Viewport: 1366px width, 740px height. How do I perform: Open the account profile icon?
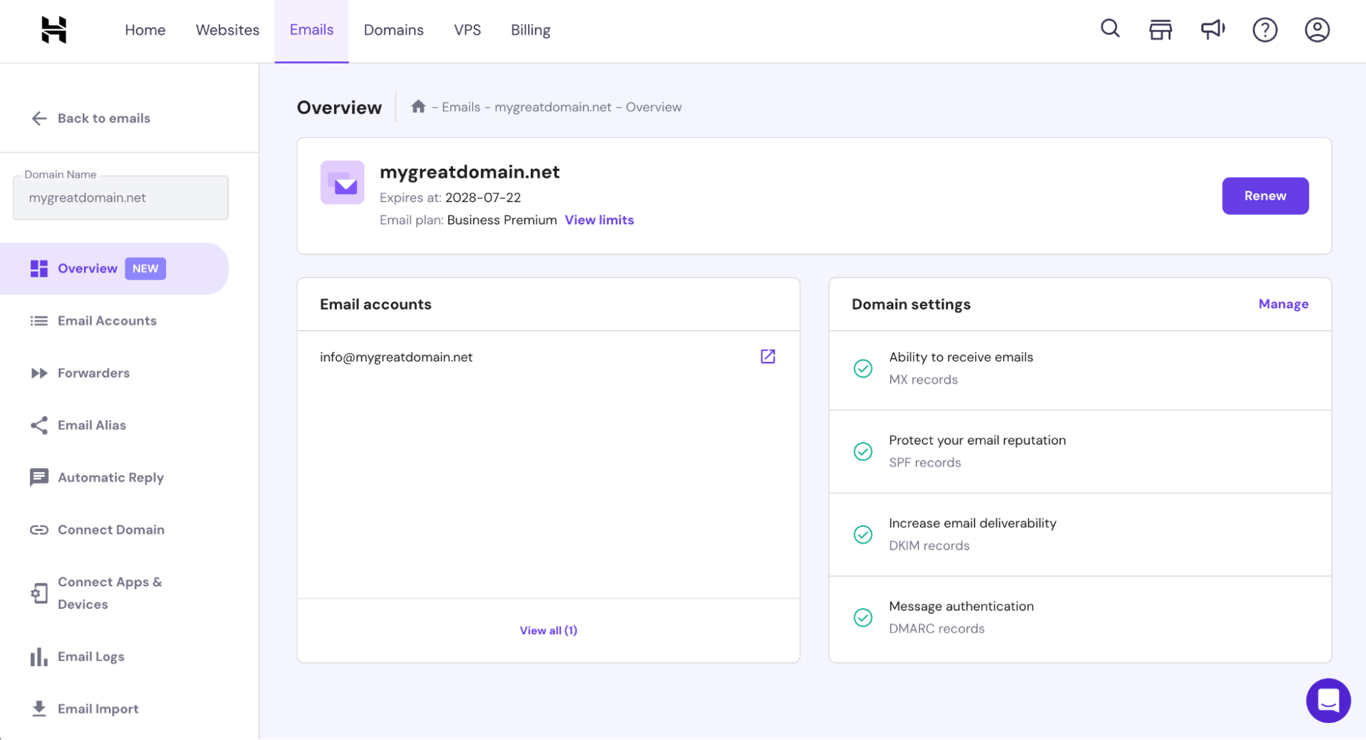coord(1317,29)
